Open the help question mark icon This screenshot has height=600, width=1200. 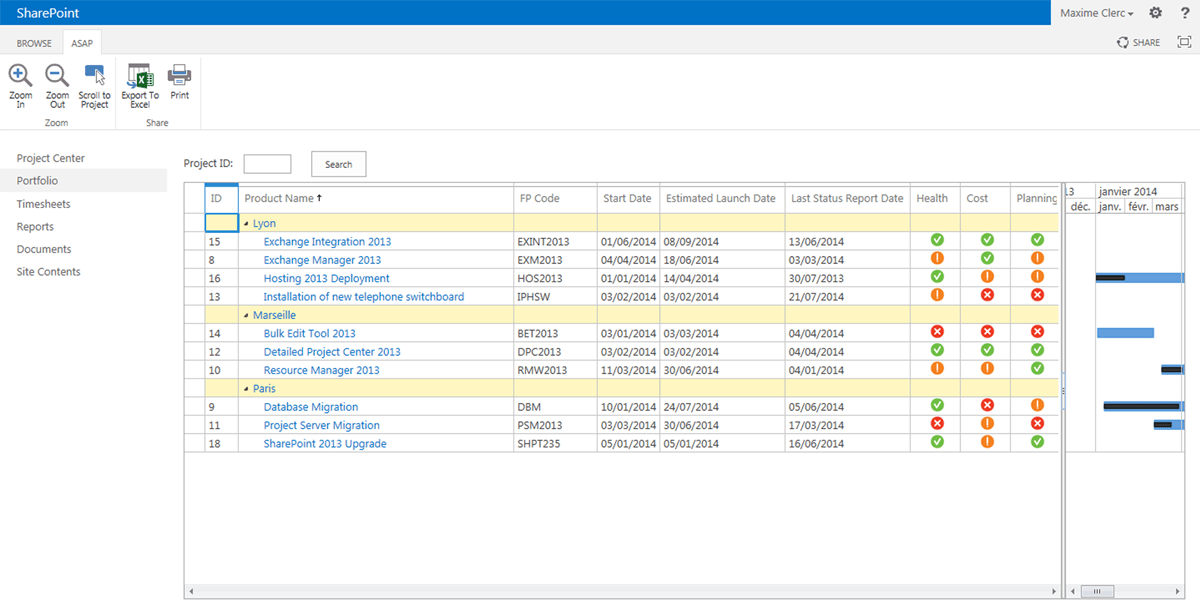[x=1183, y=13]
